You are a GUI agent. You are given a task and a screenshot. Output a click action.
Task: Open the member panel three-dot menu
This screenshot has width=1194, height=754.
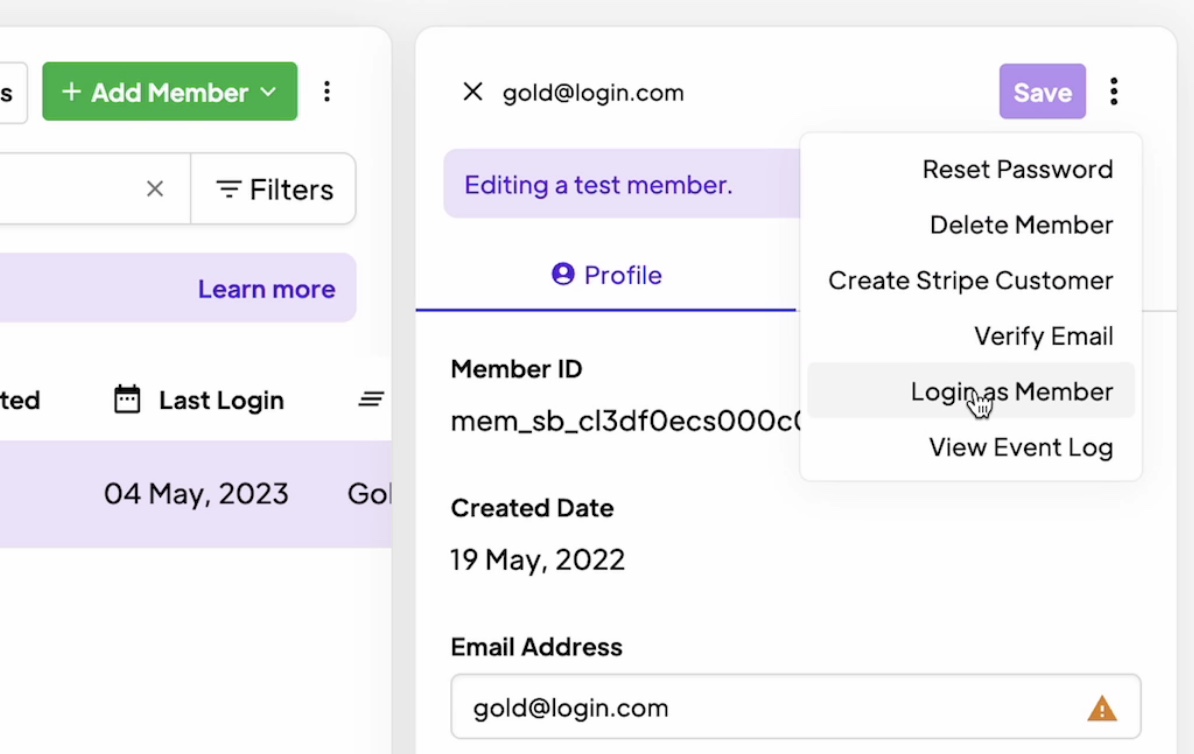1114,92
